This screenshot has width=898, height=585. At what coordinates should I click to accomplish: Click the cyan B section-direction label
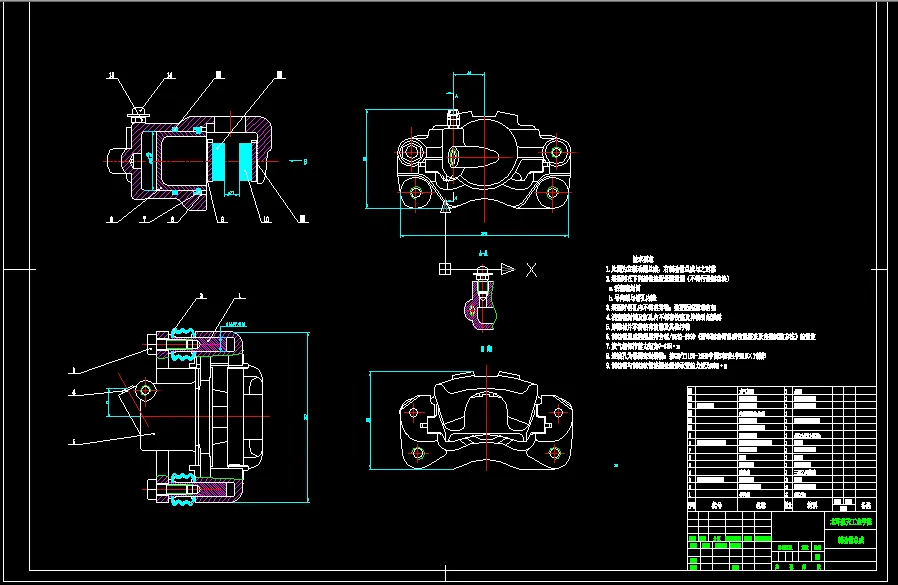[305, 162]
